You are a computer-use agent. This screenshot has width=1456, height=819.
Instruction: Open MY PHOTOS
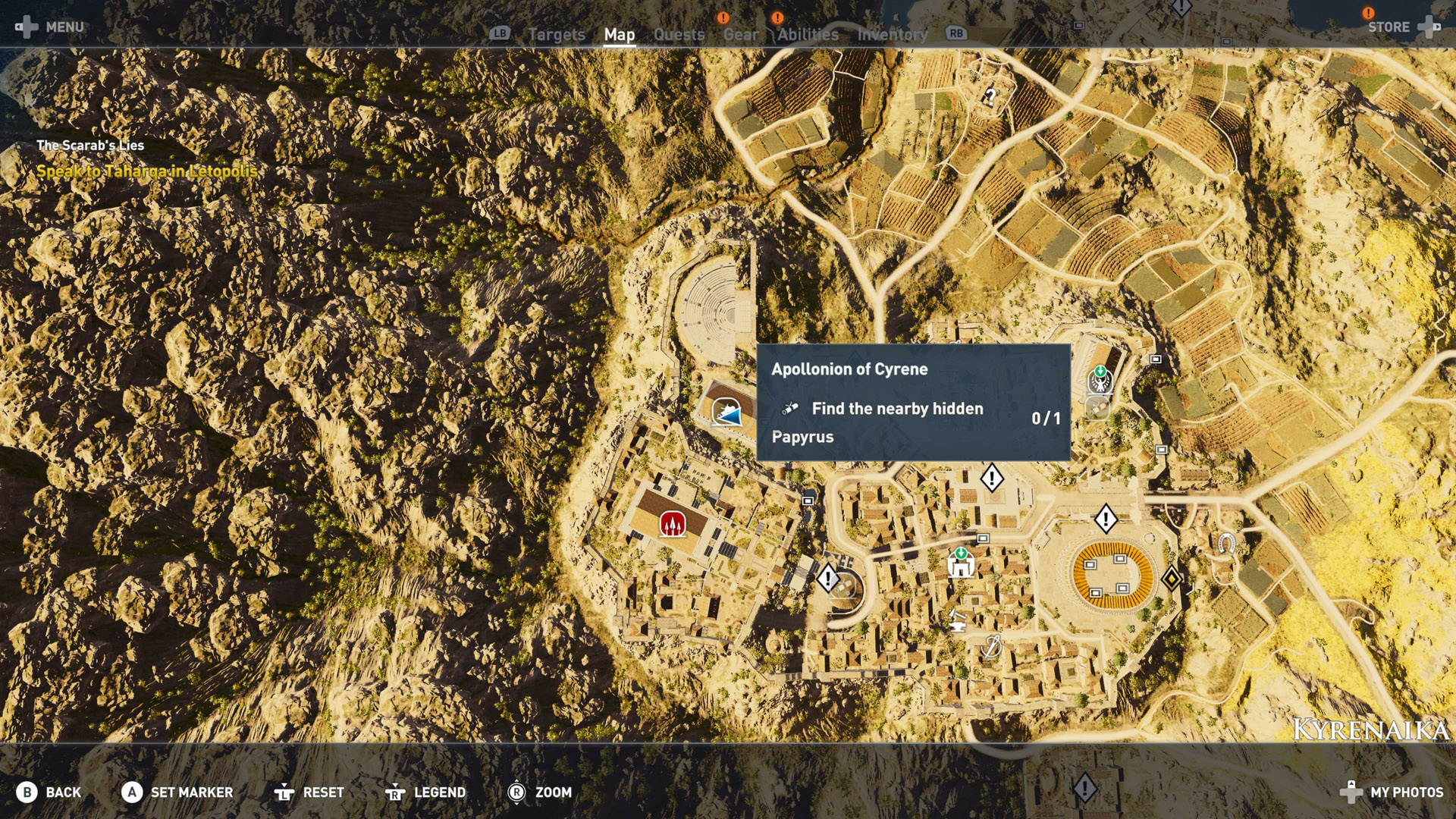click(1392, 792)
